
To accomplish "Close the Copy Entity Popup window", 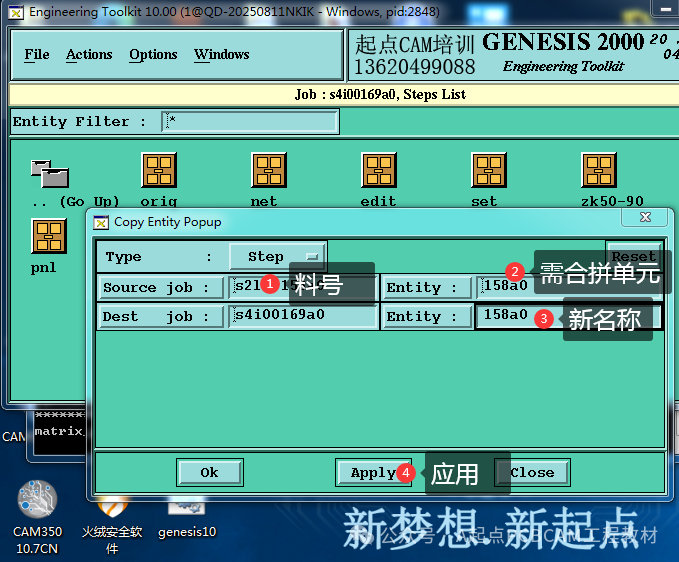I will (645, 217).
